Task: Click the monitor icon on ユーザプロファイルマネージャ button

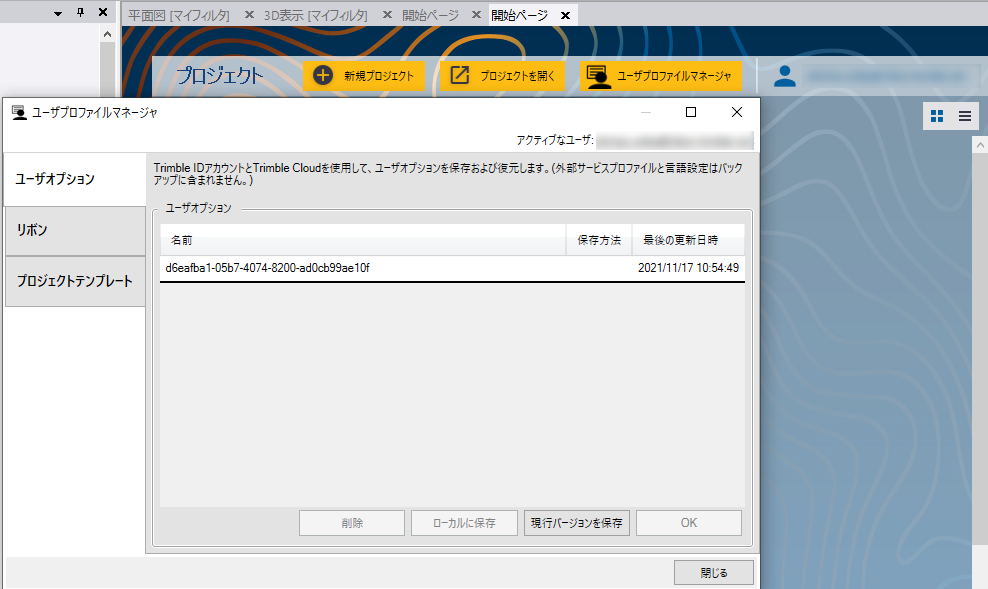Action: click(x=599, y=75)
